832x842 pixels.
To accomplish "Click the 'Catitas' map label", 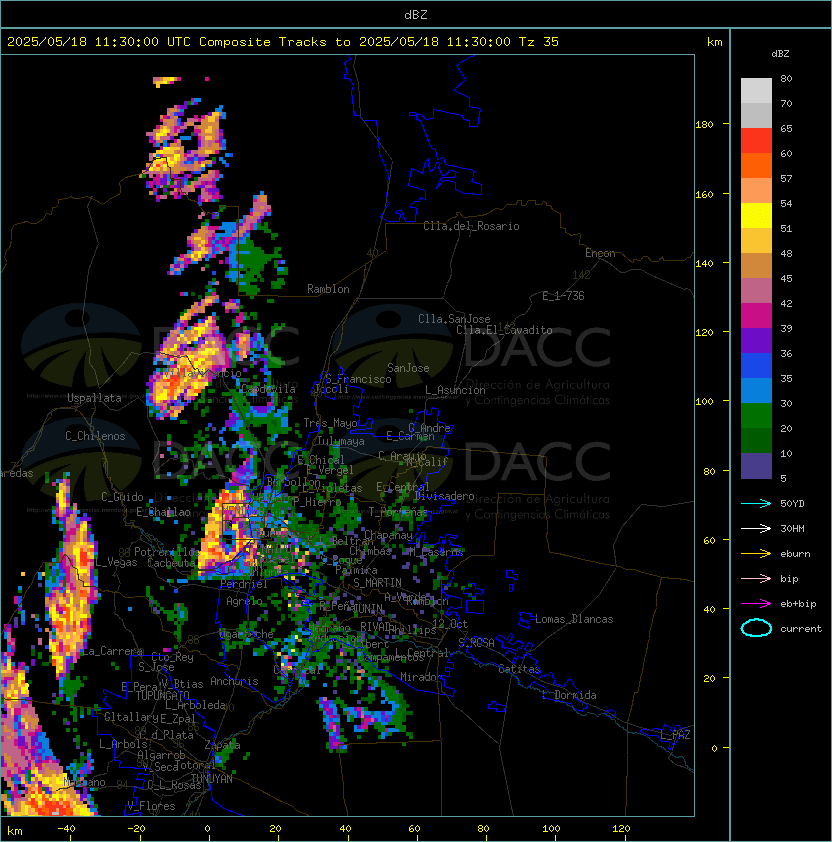I will tap(519, 669).
